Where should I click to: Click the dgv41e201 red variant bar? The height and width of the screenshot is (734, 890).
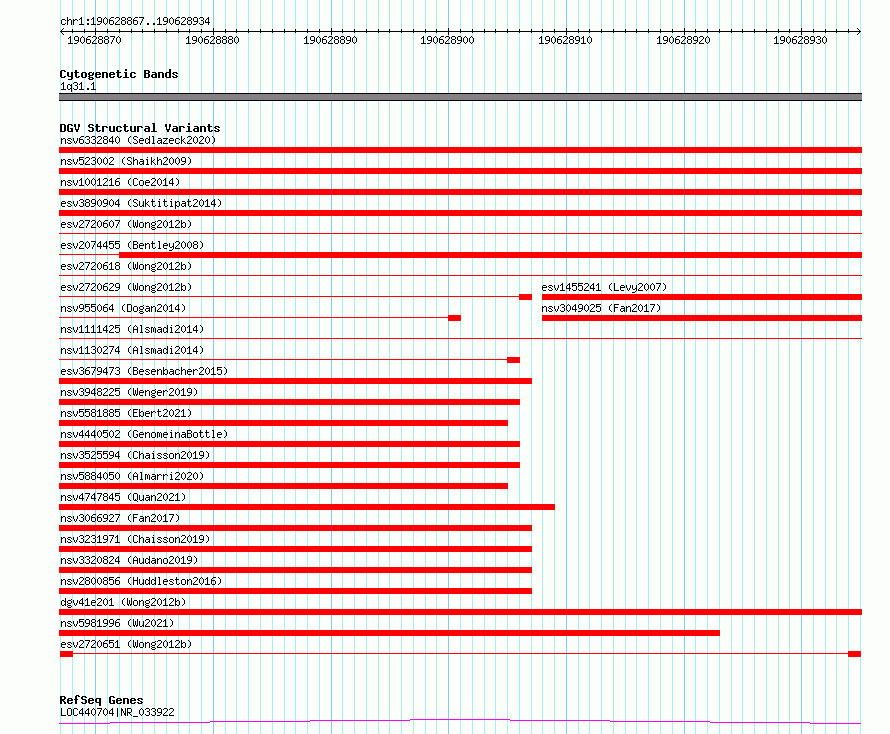(460, 612)
